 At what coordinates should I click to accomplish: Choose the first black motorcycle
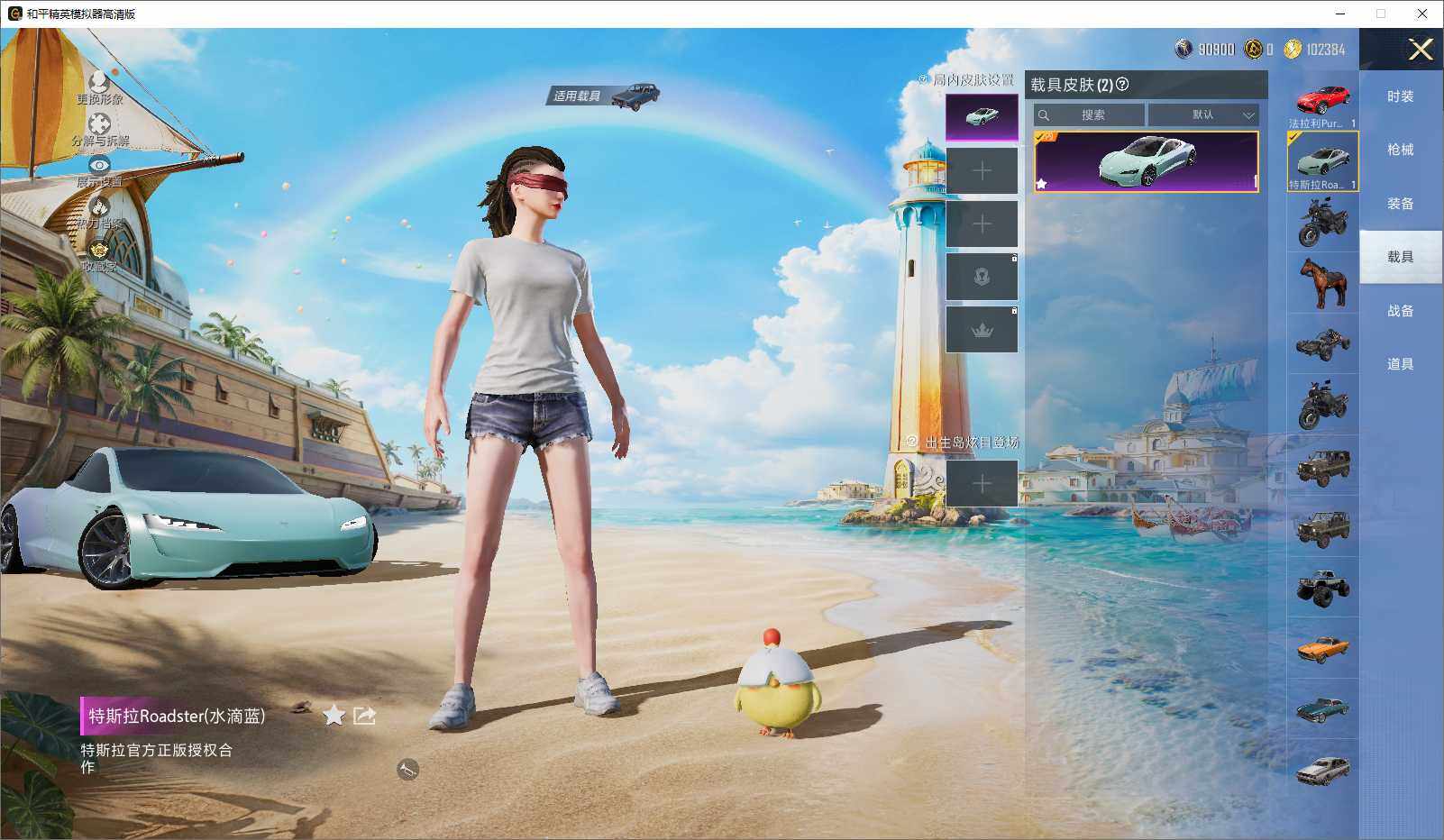(1322, 222)
